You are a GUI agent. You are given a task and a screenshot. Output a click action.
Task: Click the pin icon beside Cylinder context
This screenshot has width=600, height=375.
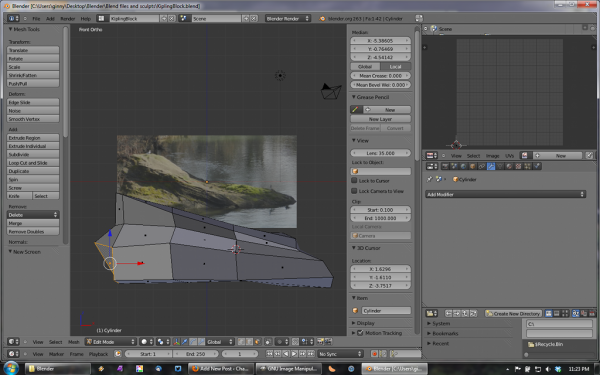(430, 179)
